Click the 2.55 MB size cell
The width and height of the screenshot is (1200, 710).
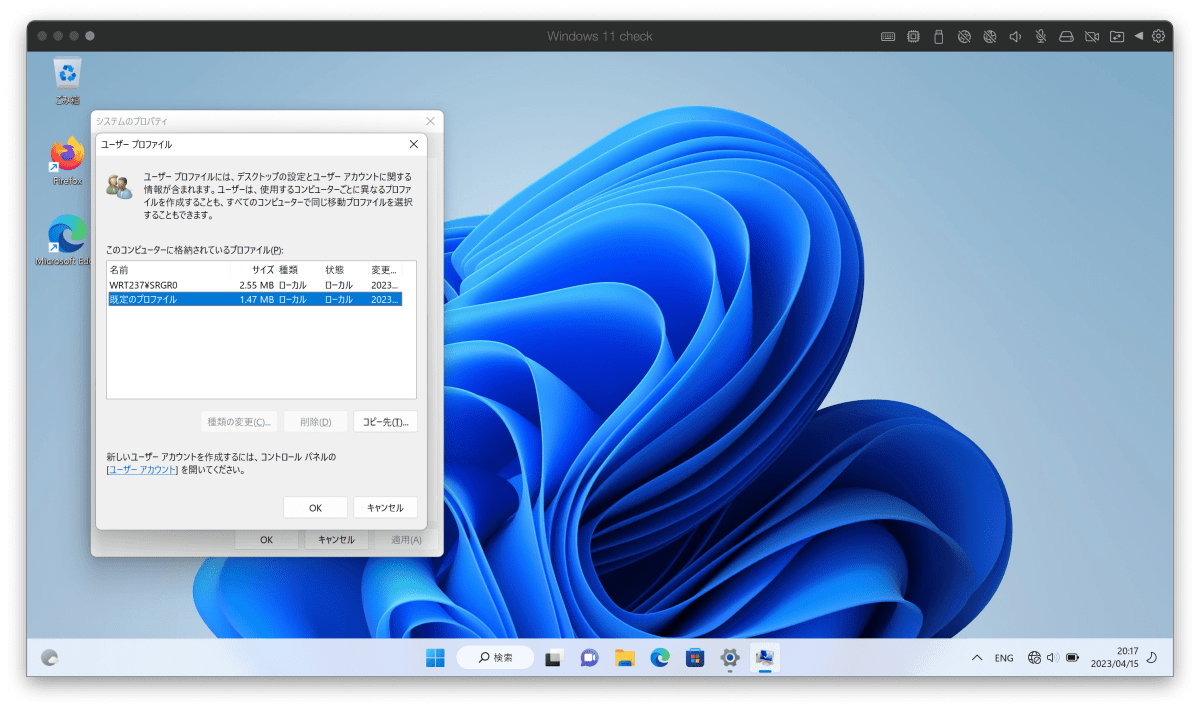[256, 285]
